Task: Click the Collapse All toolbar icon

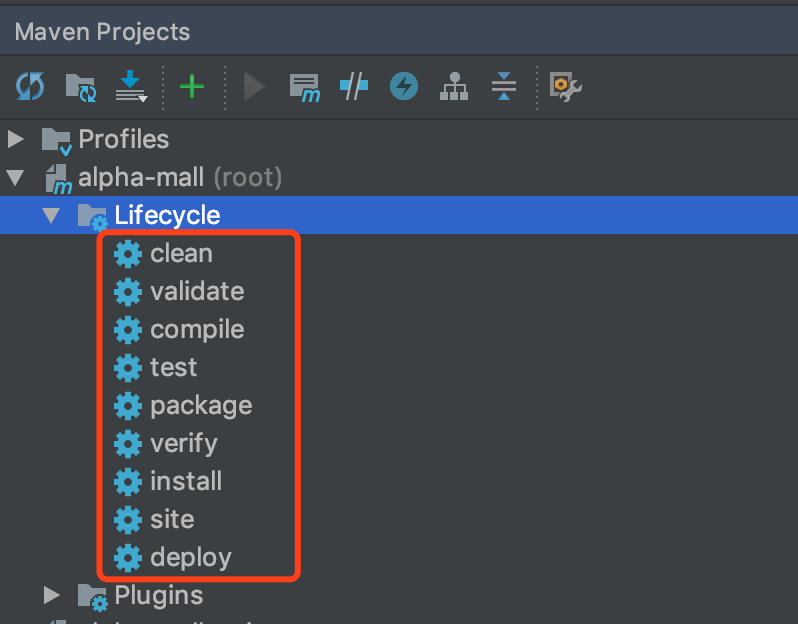Action: pos(504,87)
